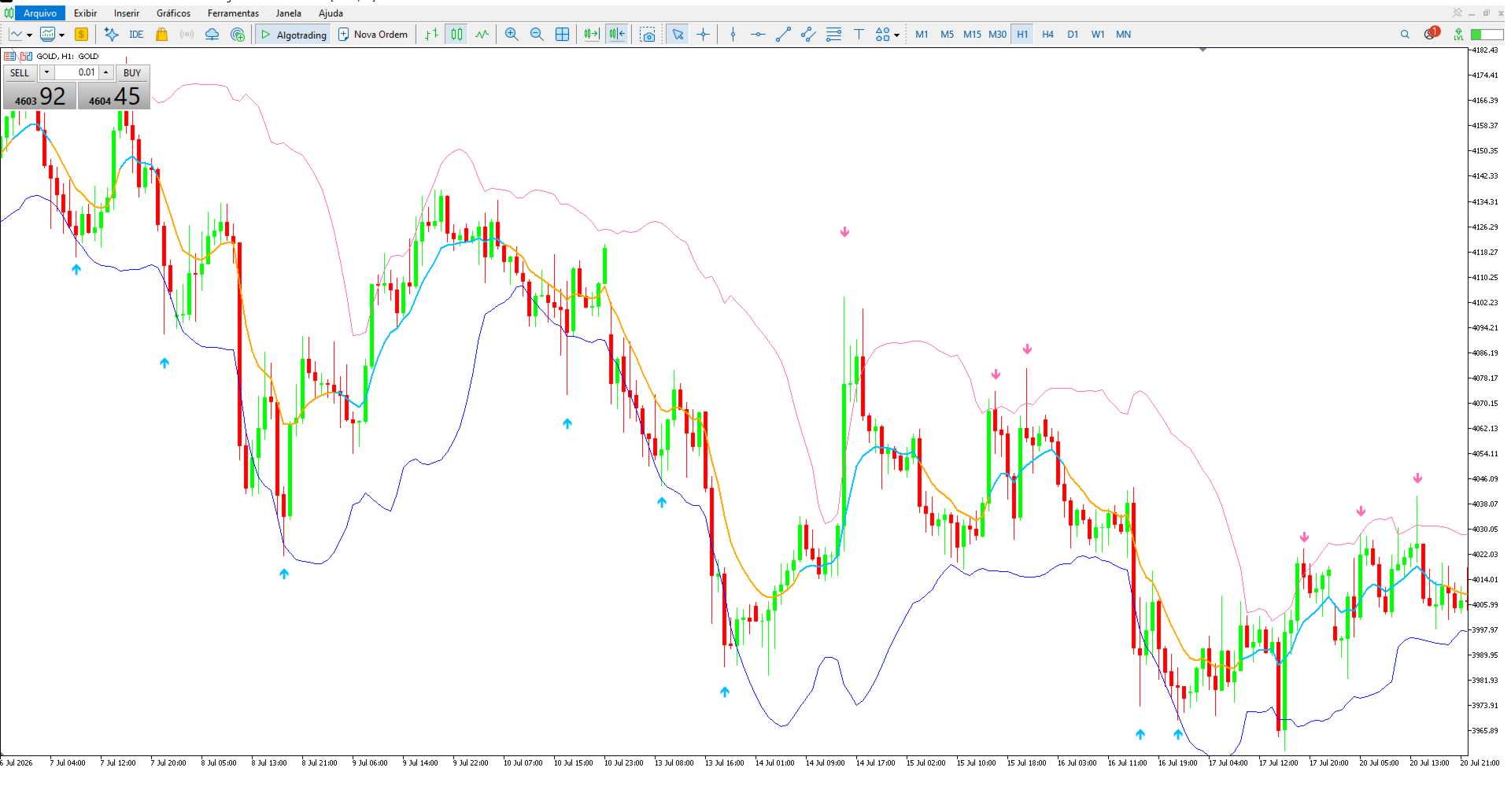Select the D1 timeframe
This screenshot has width=1511, height=812.
click(x=1073, y=35)
